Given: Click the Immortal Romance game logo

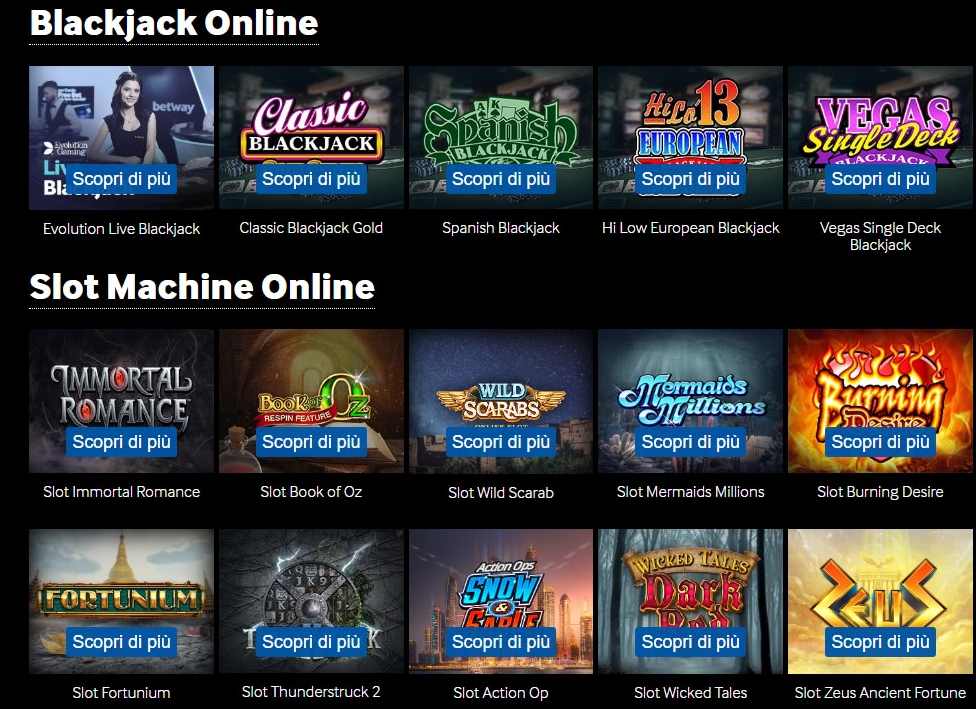Looking at the screenshot, I should (x=121, y=395).
